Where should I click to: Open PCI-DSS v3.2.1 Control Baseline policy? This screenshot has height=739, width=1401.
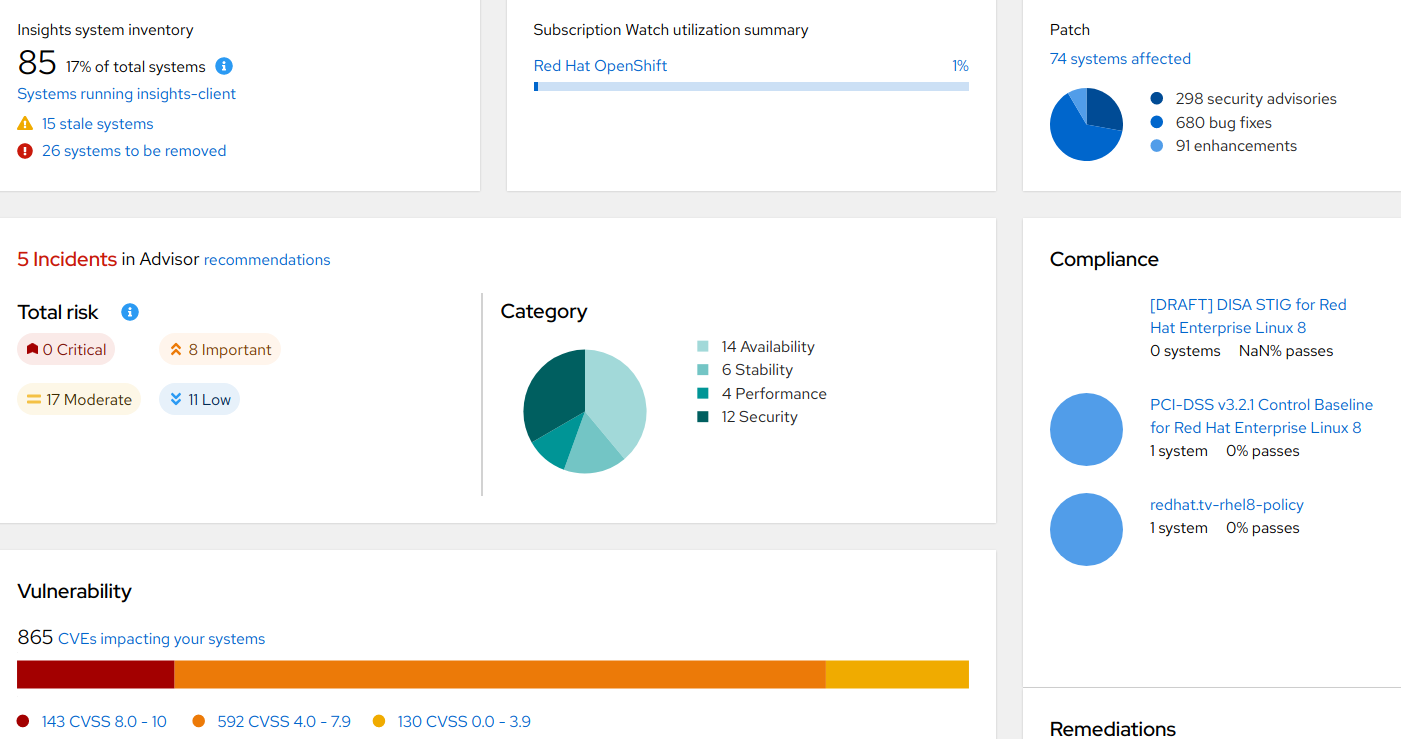pyautogui.click(x=1261, y=416)
